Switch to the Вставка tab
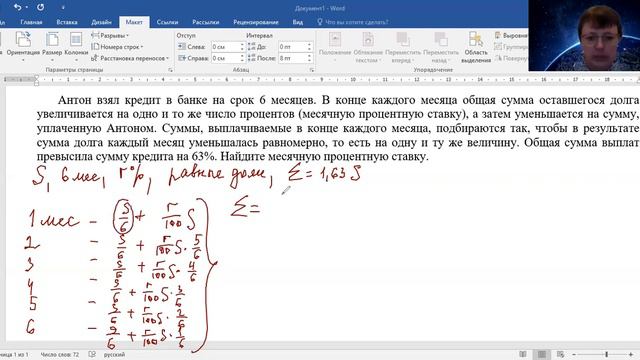Image resolution: width=640 pixels, height=360 pixels. pos(67,22)
